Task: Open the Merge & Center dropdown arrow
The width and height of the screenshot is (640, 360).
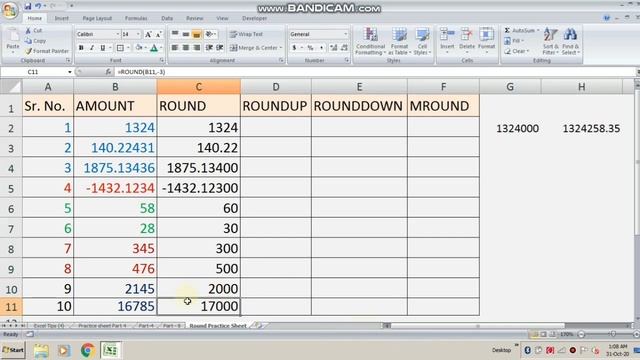Action: [x=281, y=48]
